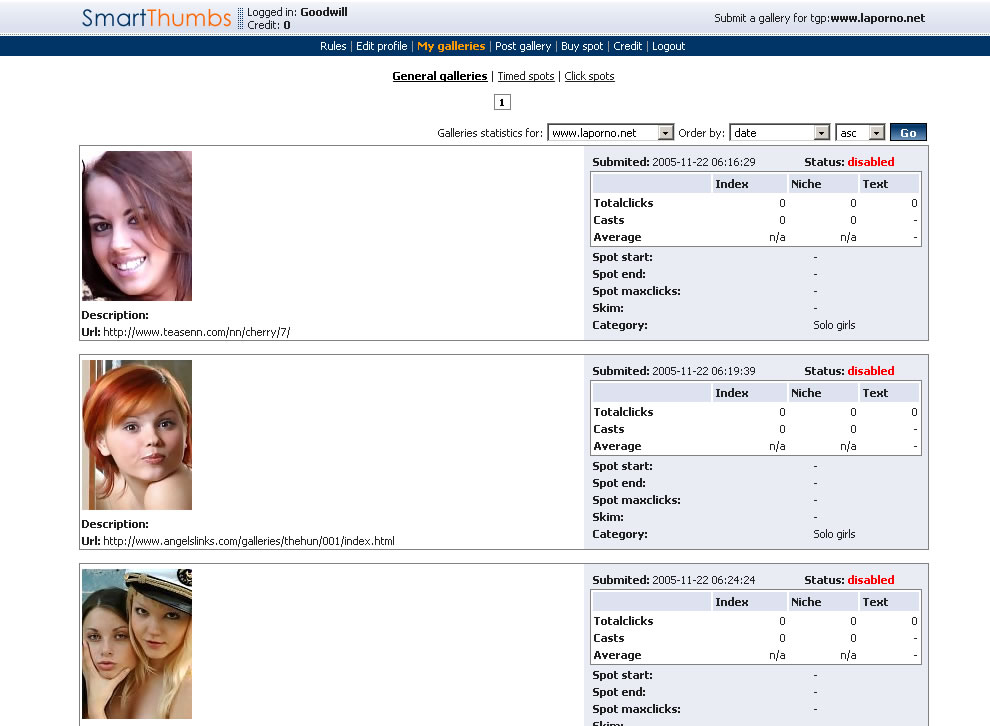This screenshot has width=990, height=726.
Task: Open the third gallery thumbnail with sailor cap
Action: pyautogui.click(x=137, y=644)
